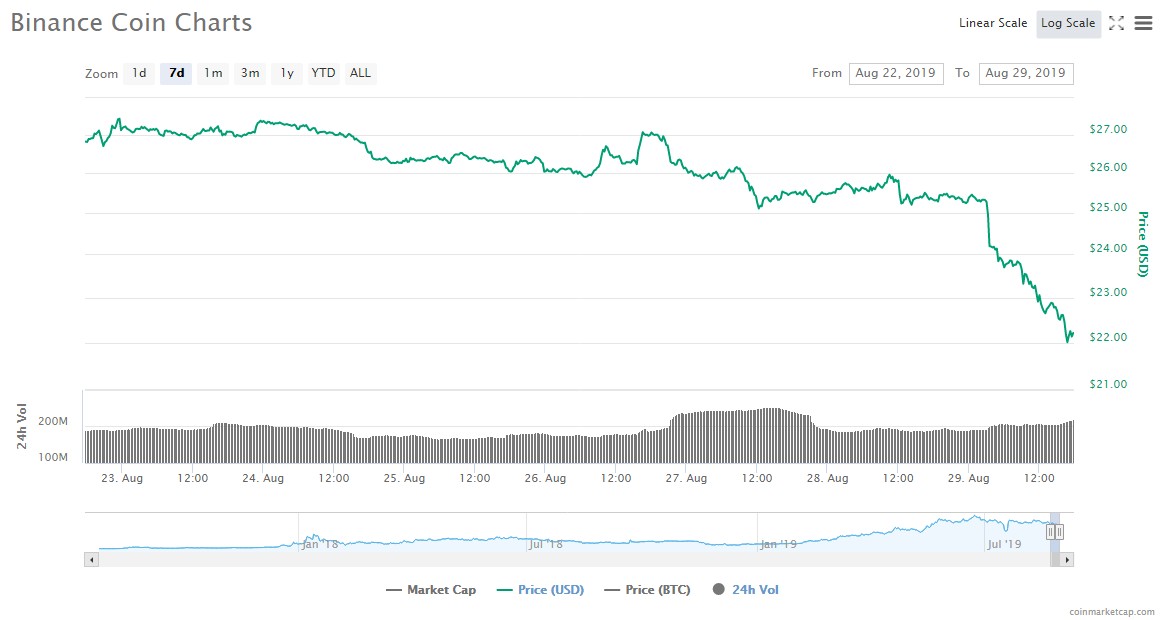Image resolution: width=1165 pixels, height=620 pixels.
Task: Set zoom to YTD
Action: 323,73
